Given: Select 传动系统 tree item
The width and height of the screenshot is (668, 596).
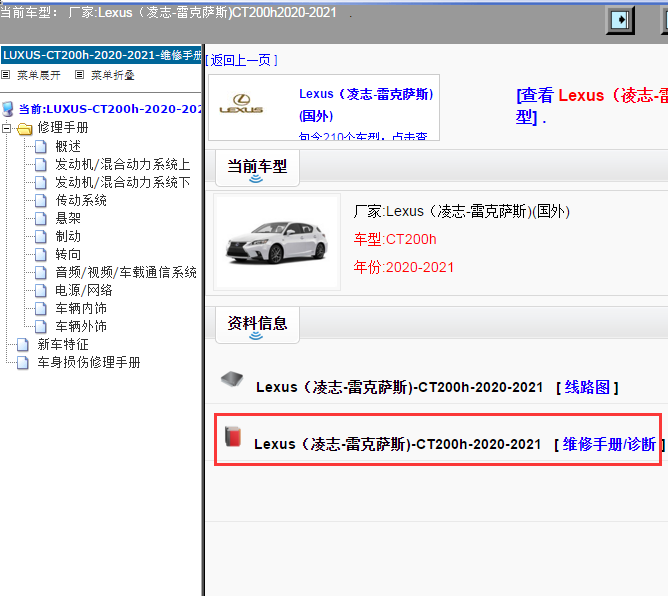Looking at the screenshot, I should click(x=81, y=200).
